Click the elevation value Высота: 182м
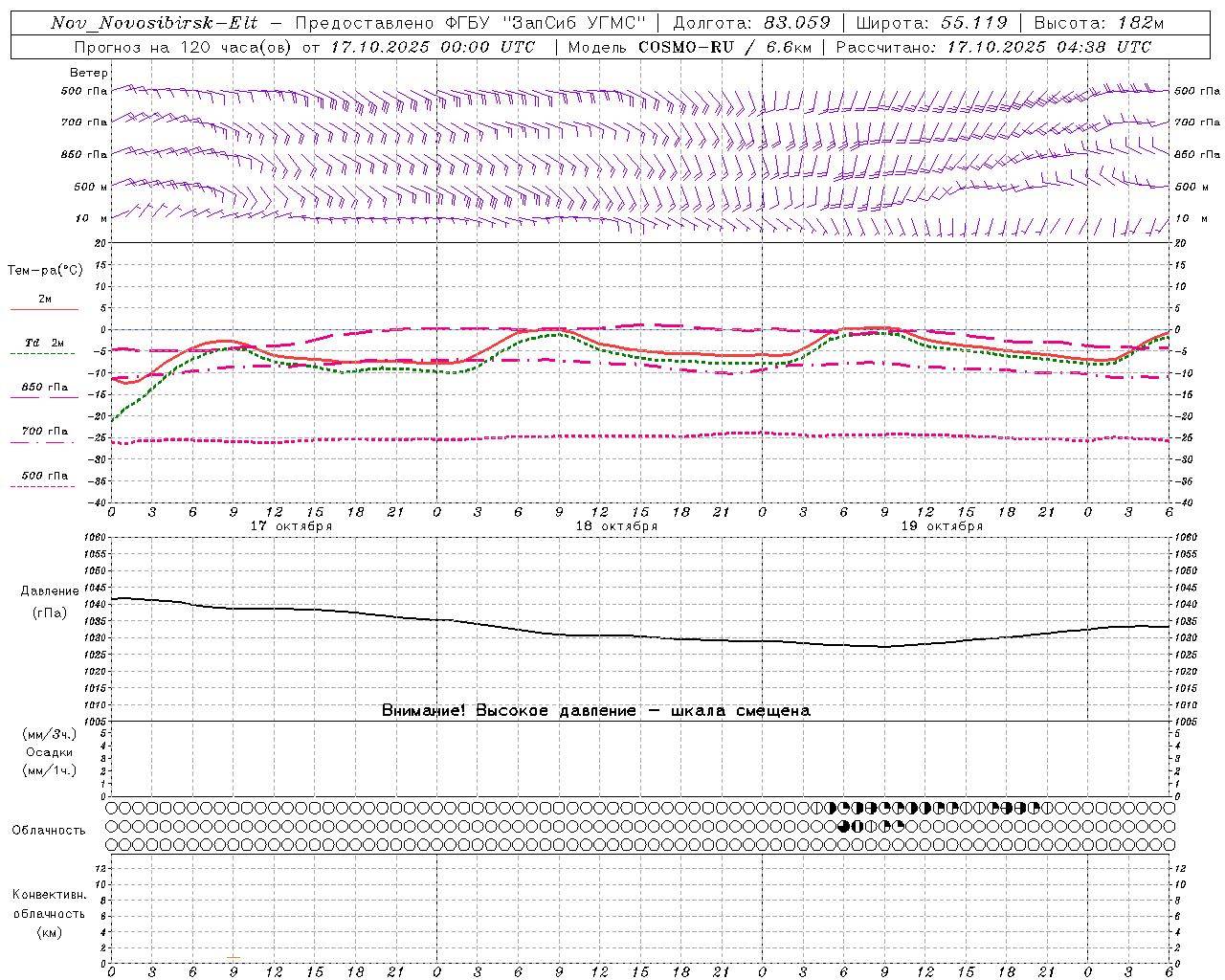 [1099, 23]
